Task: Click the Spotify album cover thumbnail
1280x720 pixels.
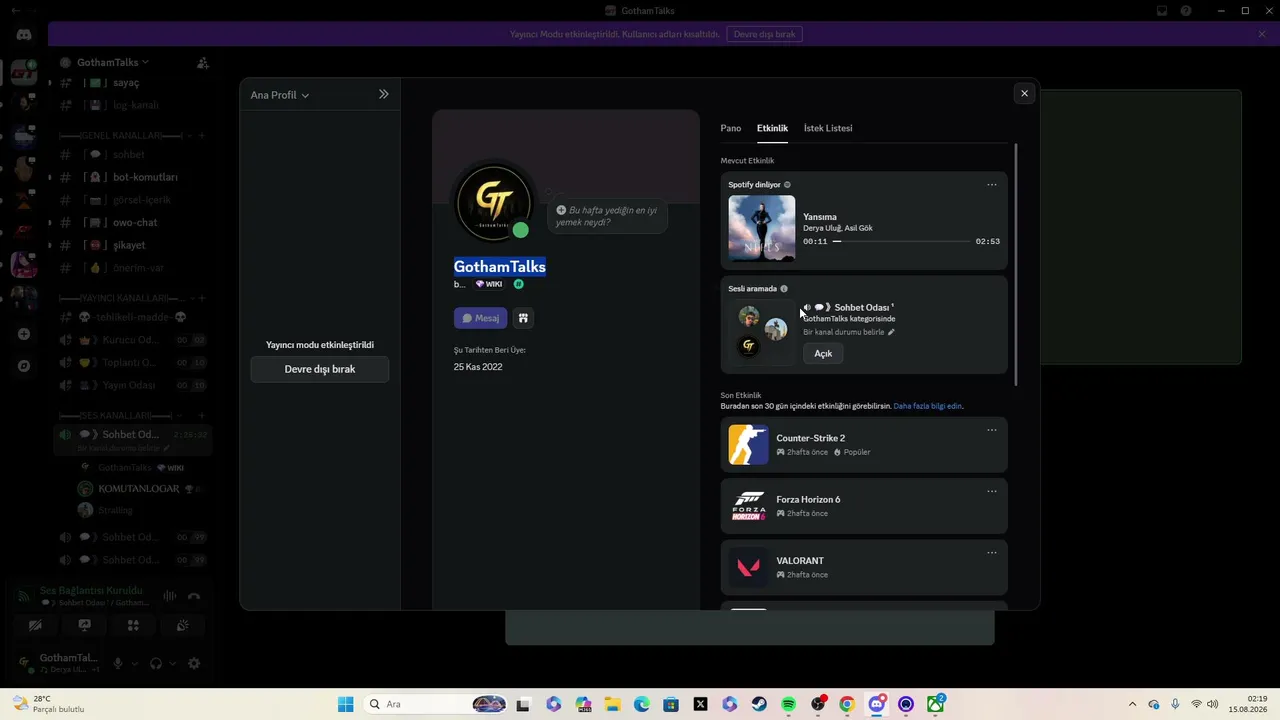Action: (762, 228)
